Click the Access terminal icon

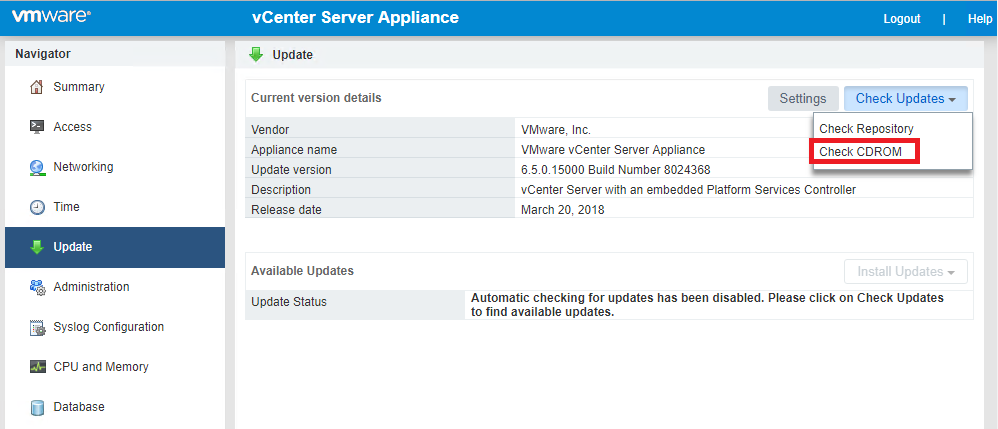pyautogui.click(x=37, y=127)
